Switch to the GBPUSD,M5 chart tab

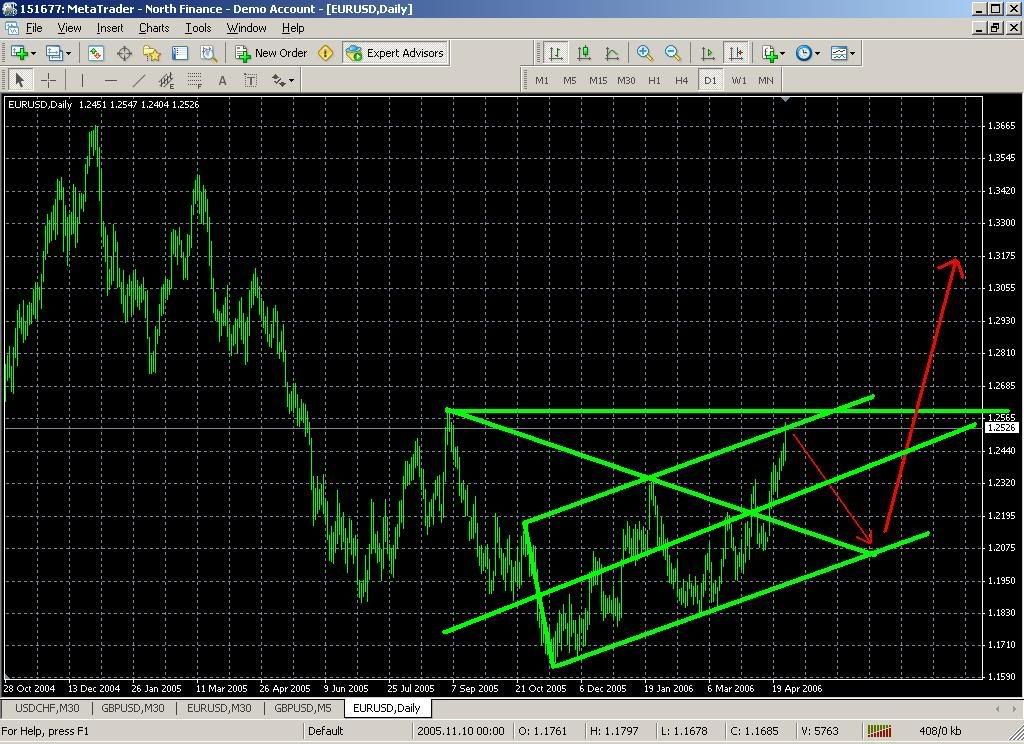303,708
